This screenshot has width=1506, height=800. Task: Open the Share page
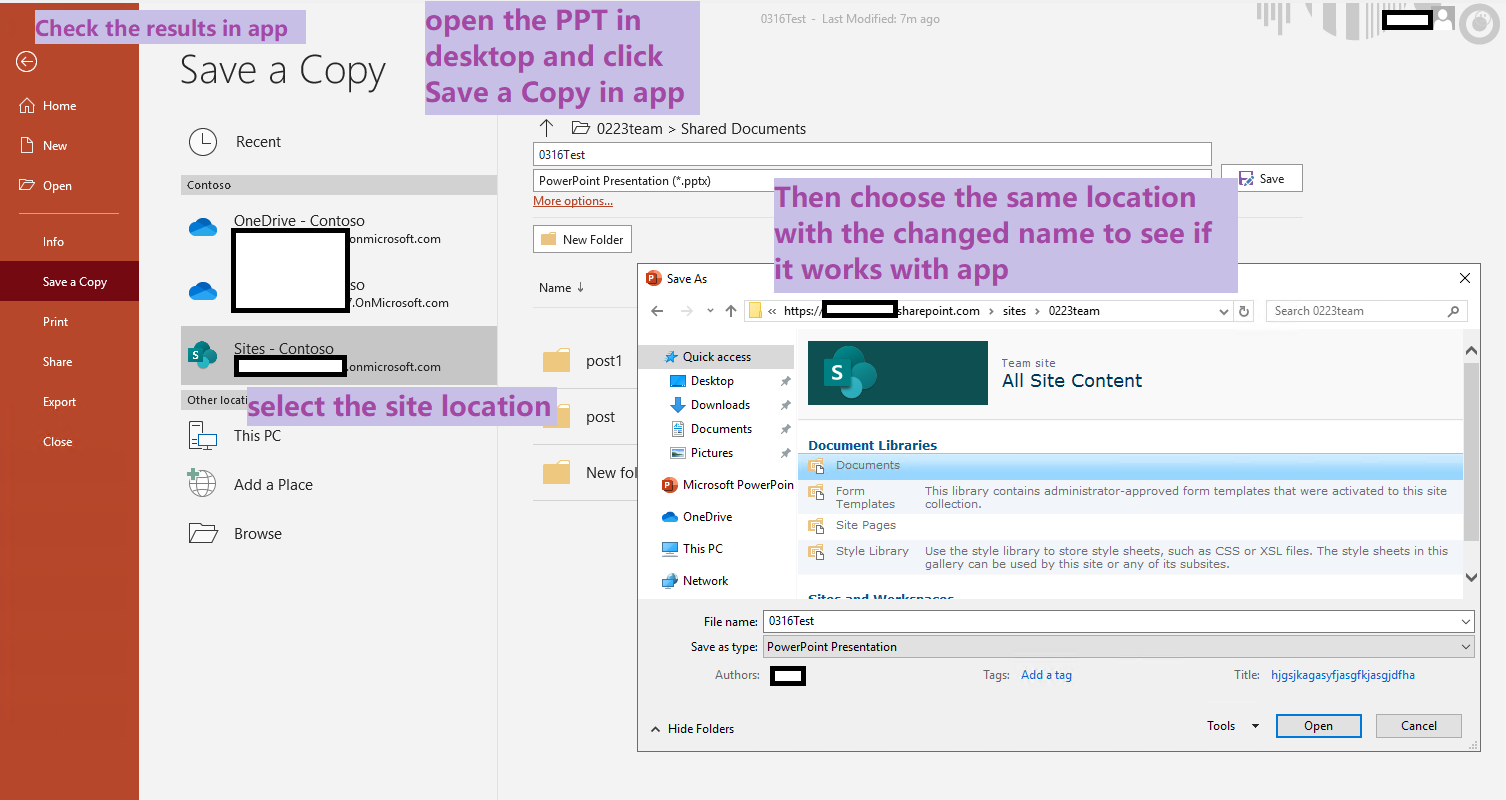(x=57, y=362)
